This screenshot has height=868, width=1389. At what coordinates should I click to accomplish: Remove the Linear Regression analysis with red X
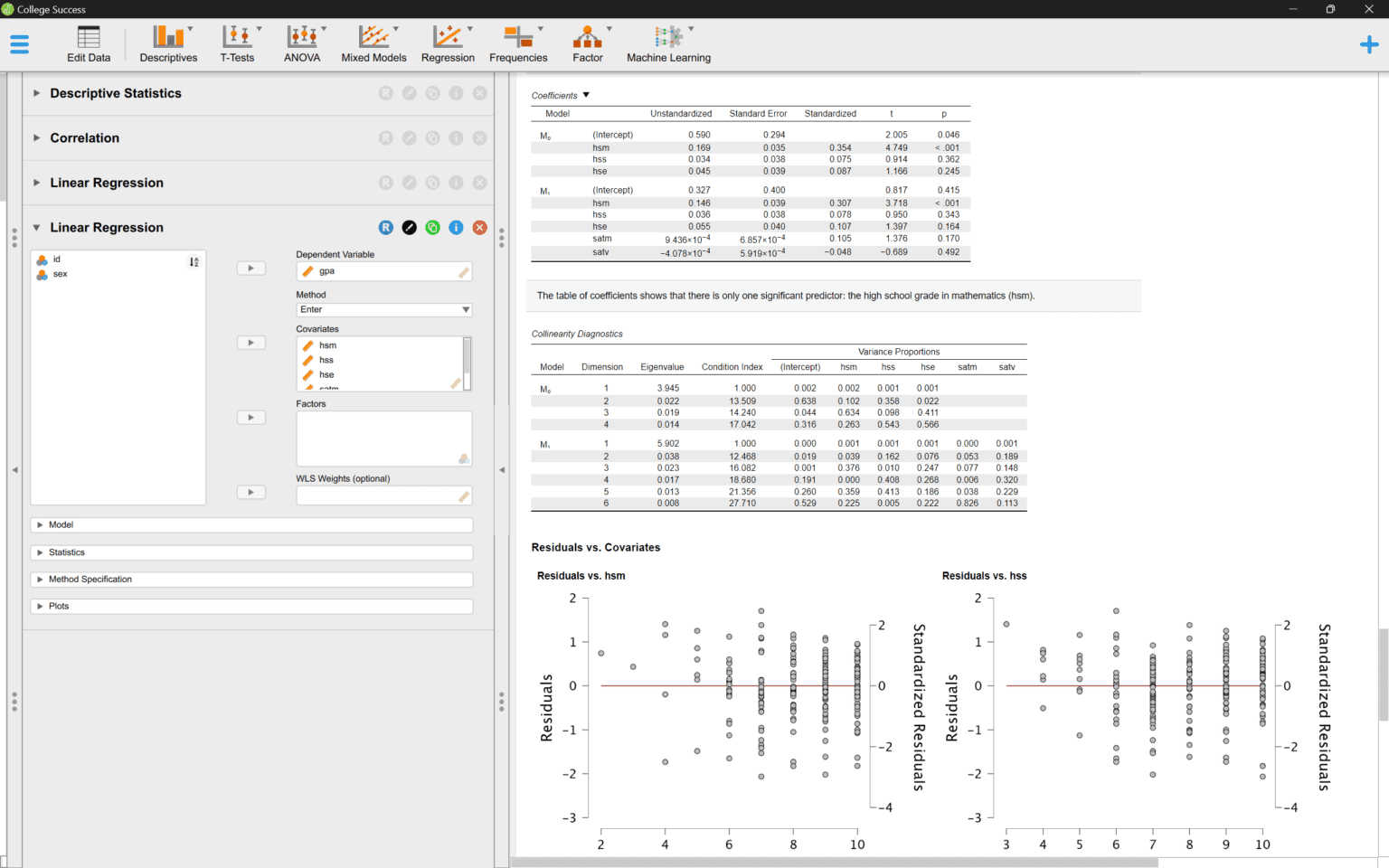point(479,227)
